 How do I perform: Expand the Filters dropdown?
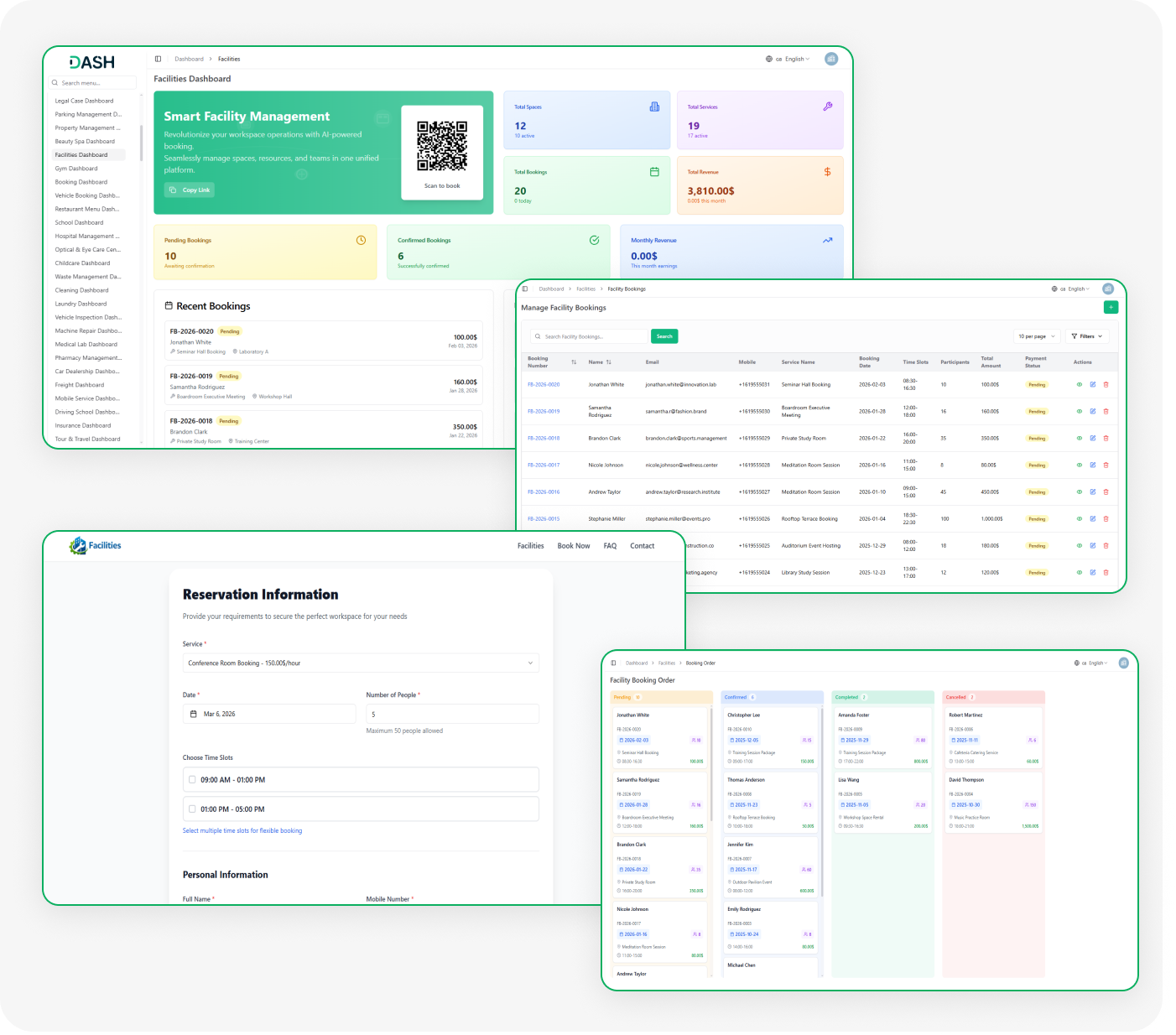(x=1087, y=336)
